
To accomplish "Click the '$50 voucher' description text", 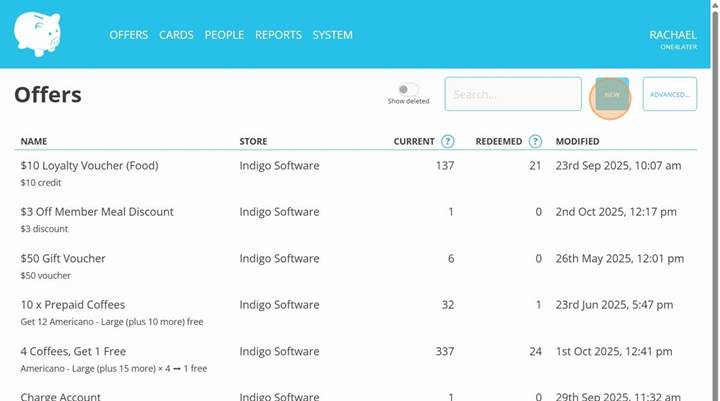I will tap(45, 276).
